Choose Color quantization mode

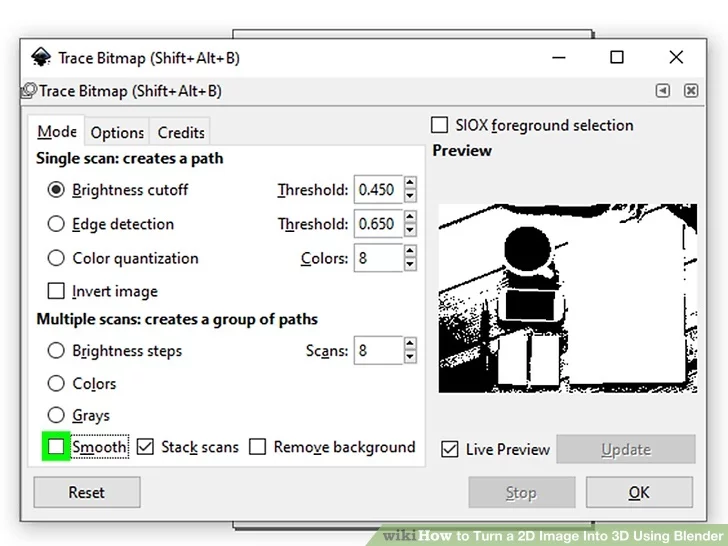[57, 258]
